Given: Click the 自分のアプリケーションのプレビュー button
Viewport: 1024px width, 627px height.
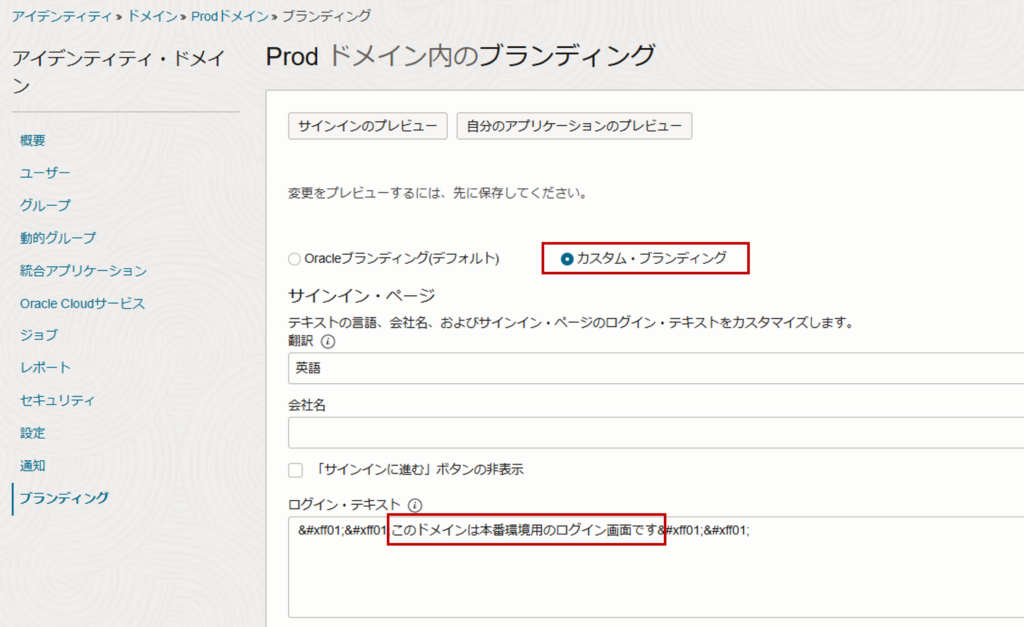Looking at the screenshot, I should pos(574,126).
